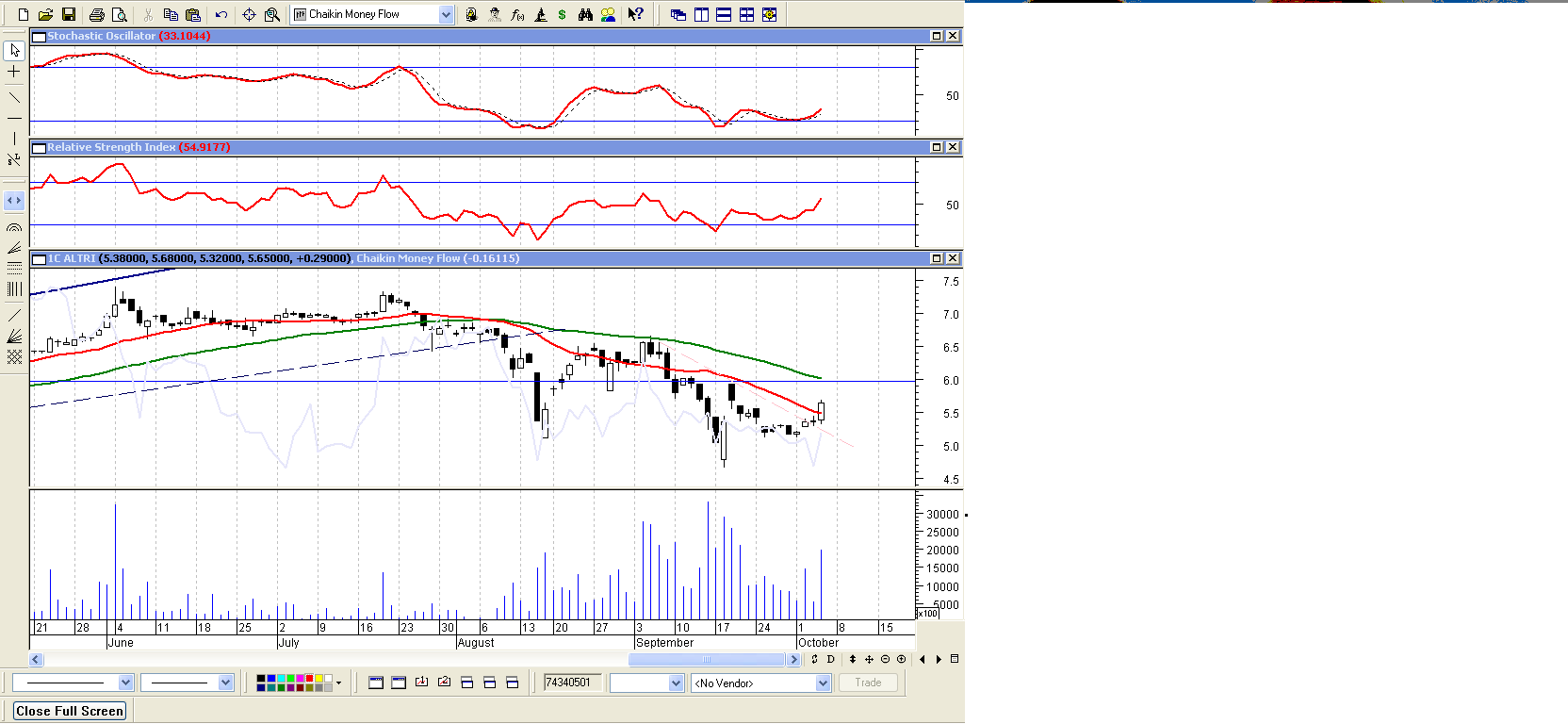The image size is (1568, 724).
Task: Select the zoom magnifier tool
Action: (272, 14)
